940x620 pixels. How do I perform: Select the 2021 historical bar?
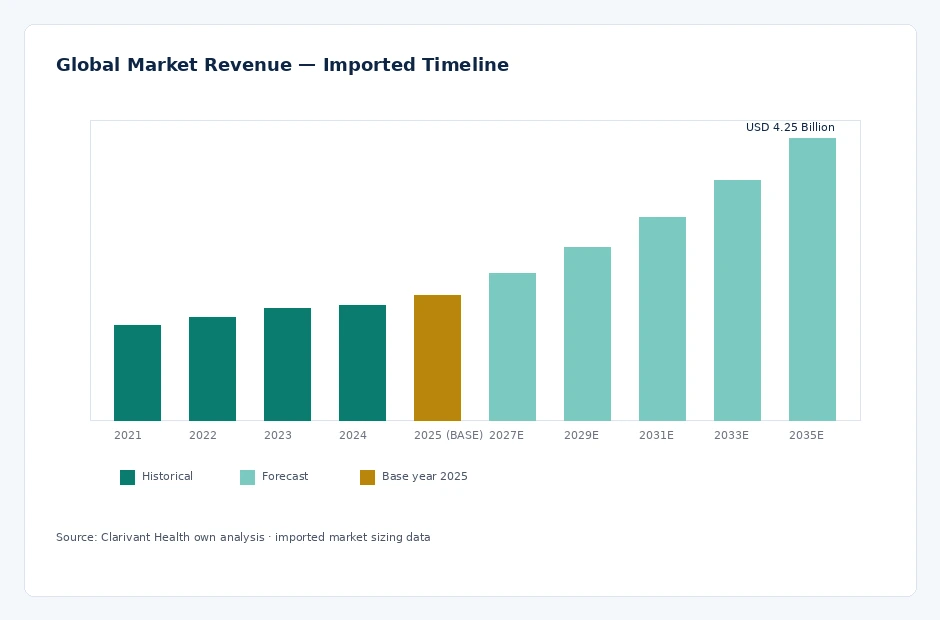[x=137, y=373]
